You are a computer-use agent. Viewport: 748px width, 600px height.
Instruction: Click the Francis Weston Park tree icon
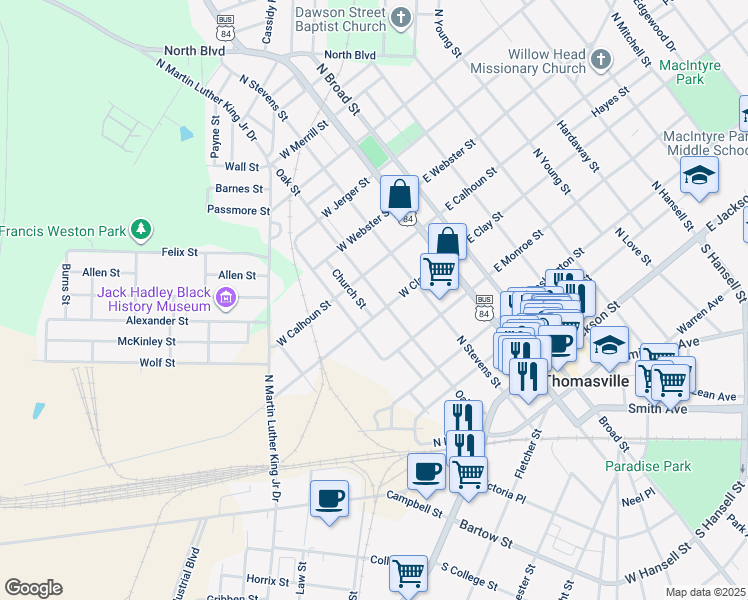click(142, 230)
